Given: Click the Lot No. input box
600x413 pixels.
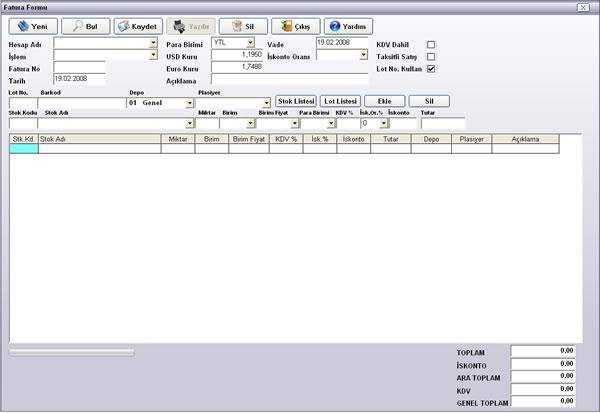Looking at the screenshot, I should [x=23, y=103].
